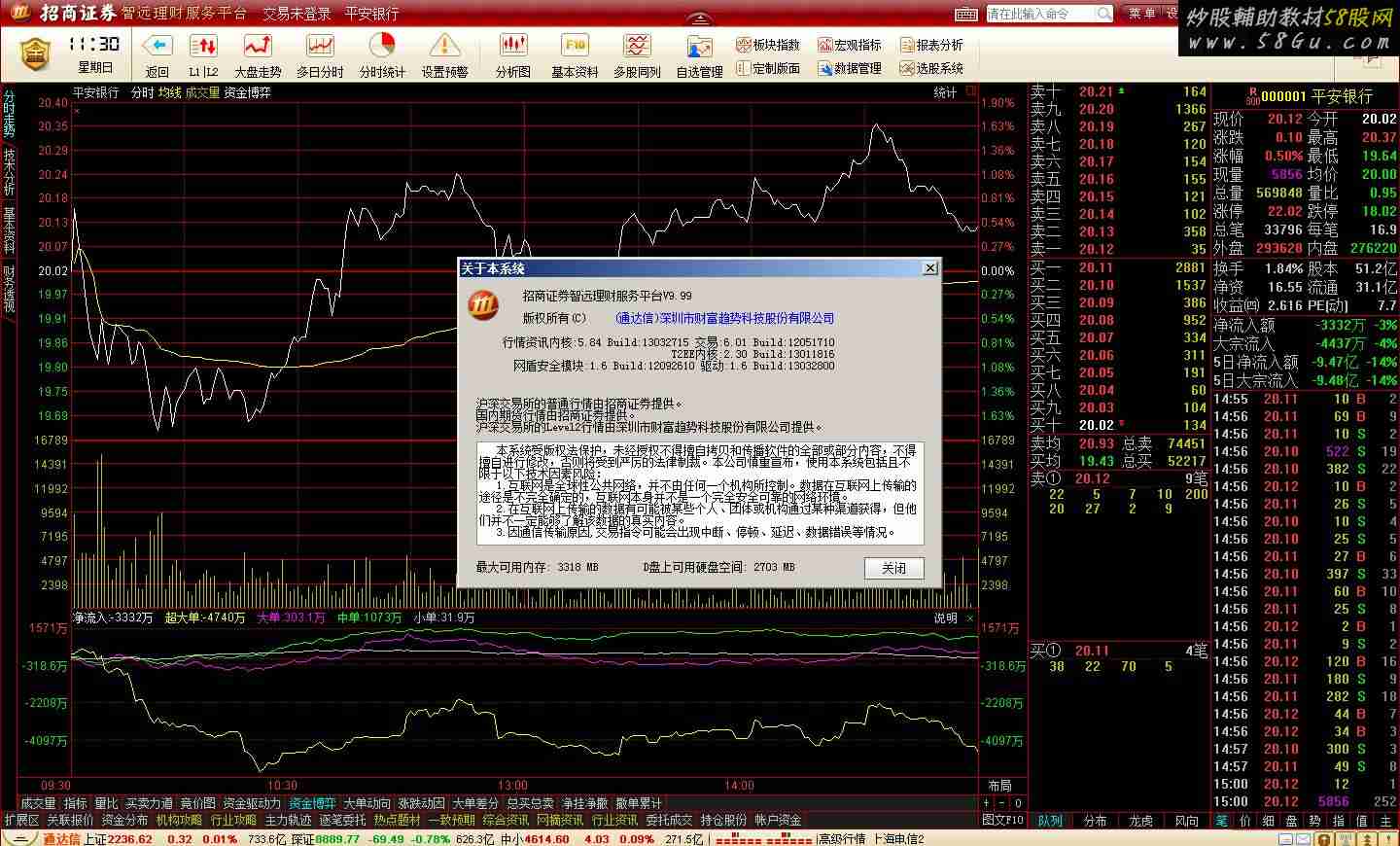Close the fund flow subpanel with X
The width and height of the screenshot is (1400, 846).
pos(969,617)
